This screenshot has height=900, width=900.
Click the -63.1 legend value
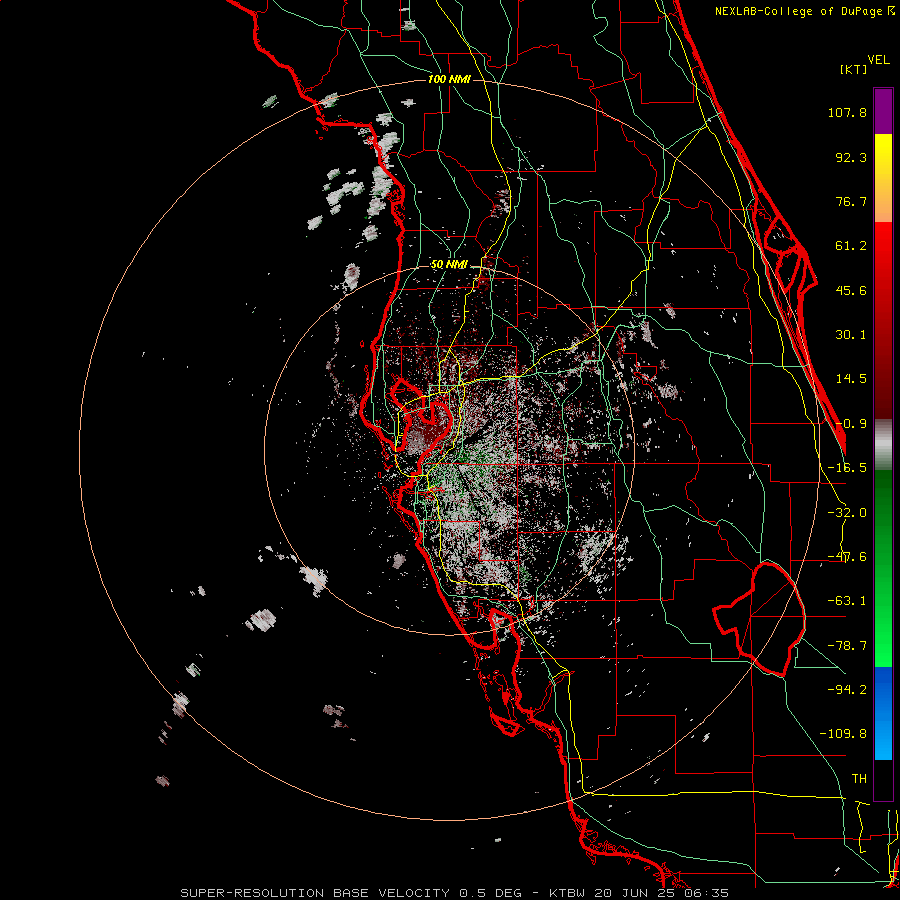pos(847,601)
